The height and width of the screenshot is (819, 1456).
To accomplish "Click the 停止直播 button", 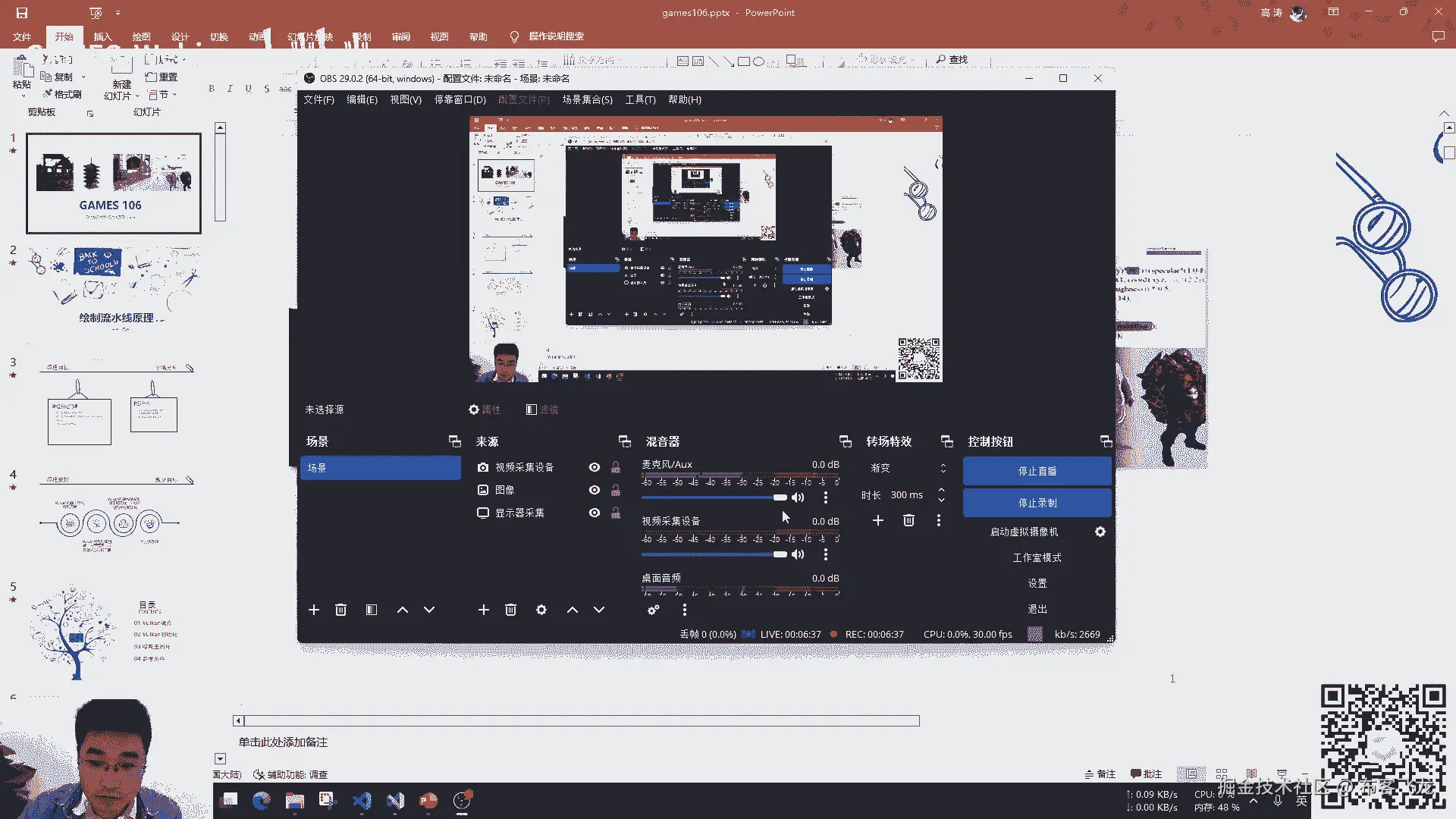I will point(1037,471).
